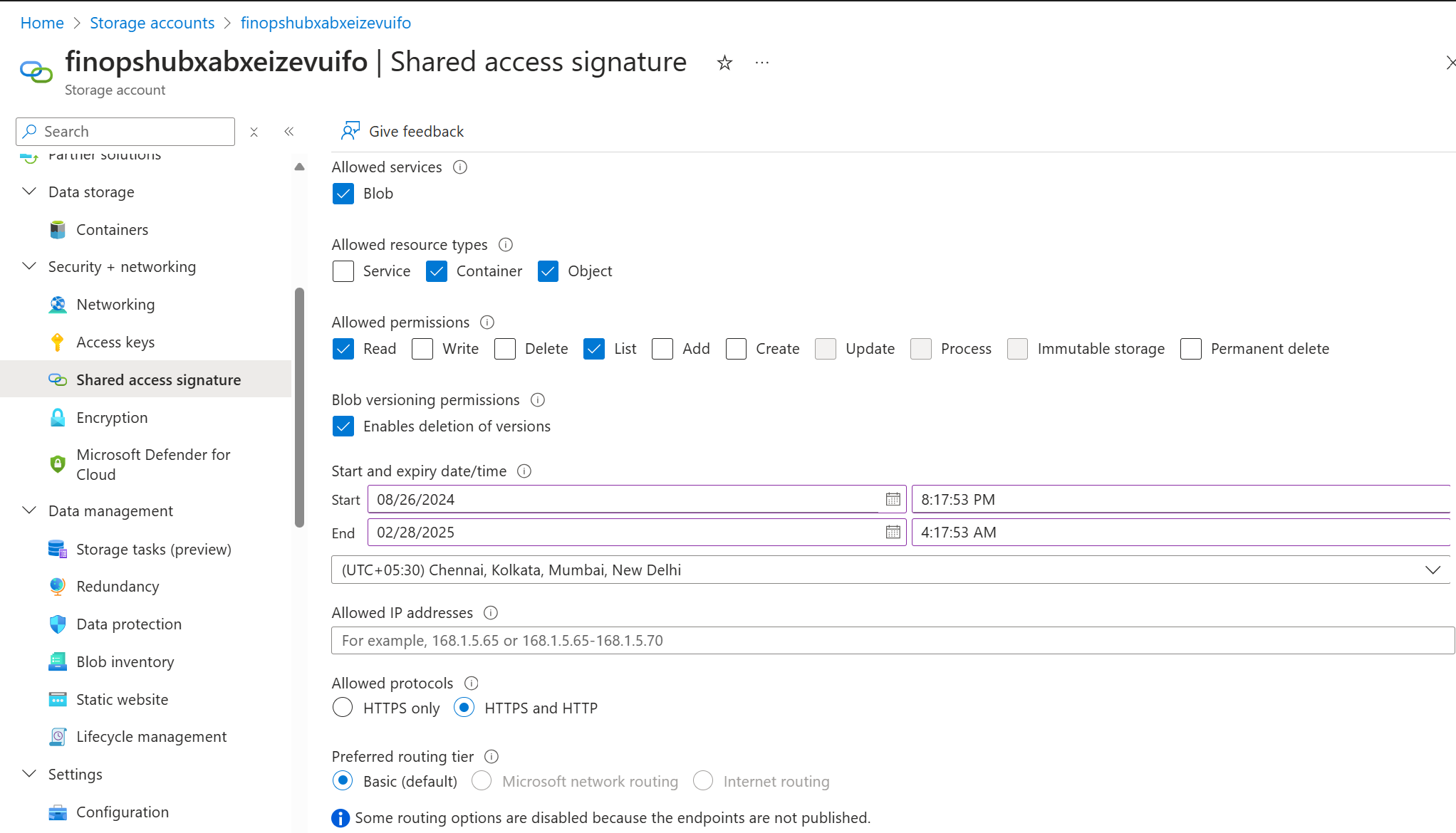Click the Redundancy globe icon
Screen dimensions: 1456x833
click(58, 587)
